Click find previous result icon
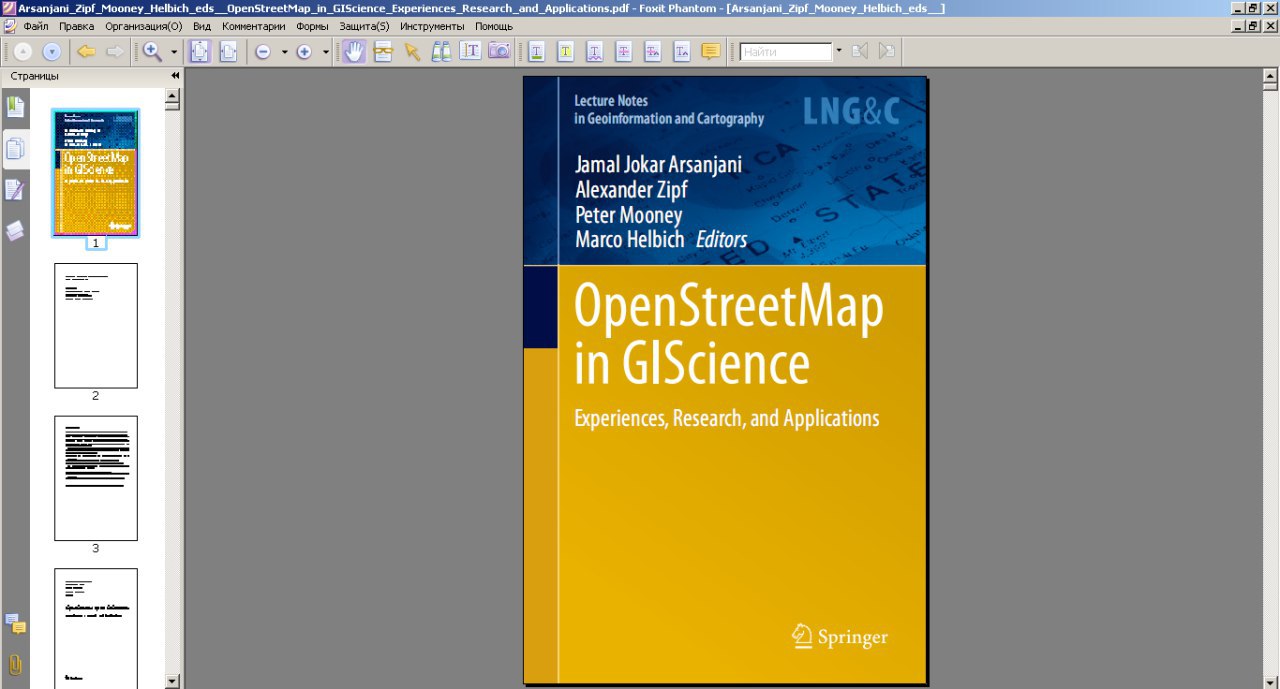Image resolution: width=1280 pixels, height=689 pixels. pyautogui.click(x=860, y=52)
